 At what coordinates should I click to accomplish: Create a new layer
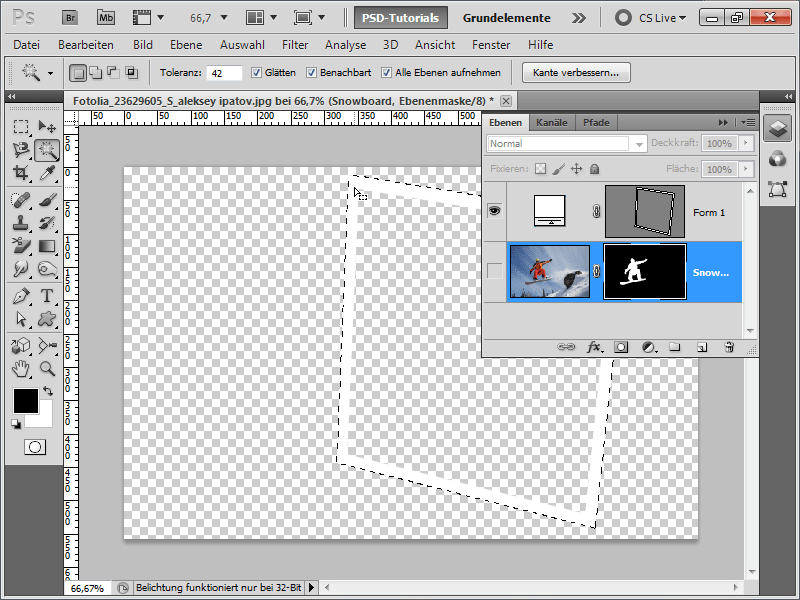click(702, 347)
